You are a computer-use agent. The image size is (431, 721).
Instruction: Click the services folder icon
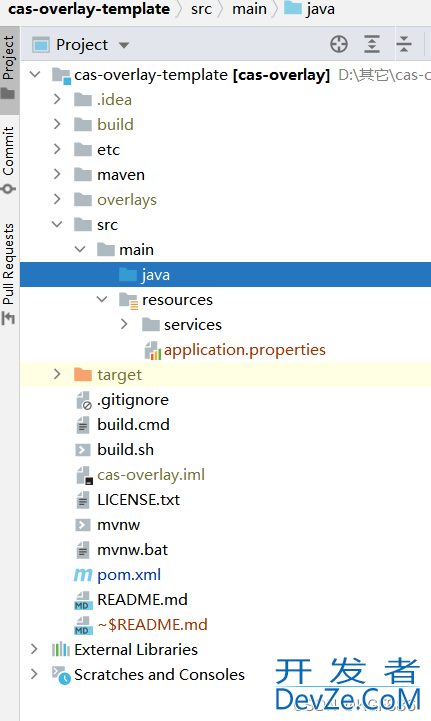(x=151, y=324)
